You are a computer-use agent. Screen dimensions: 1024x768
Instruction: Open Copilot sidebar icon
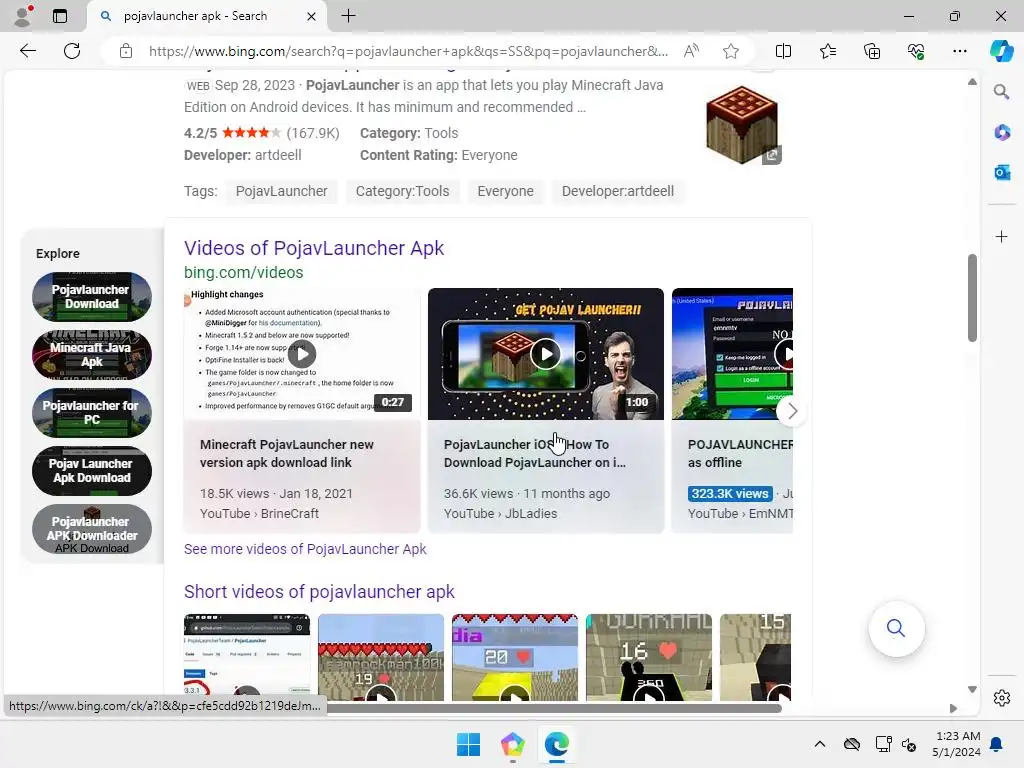click(x=1001, y=51)
